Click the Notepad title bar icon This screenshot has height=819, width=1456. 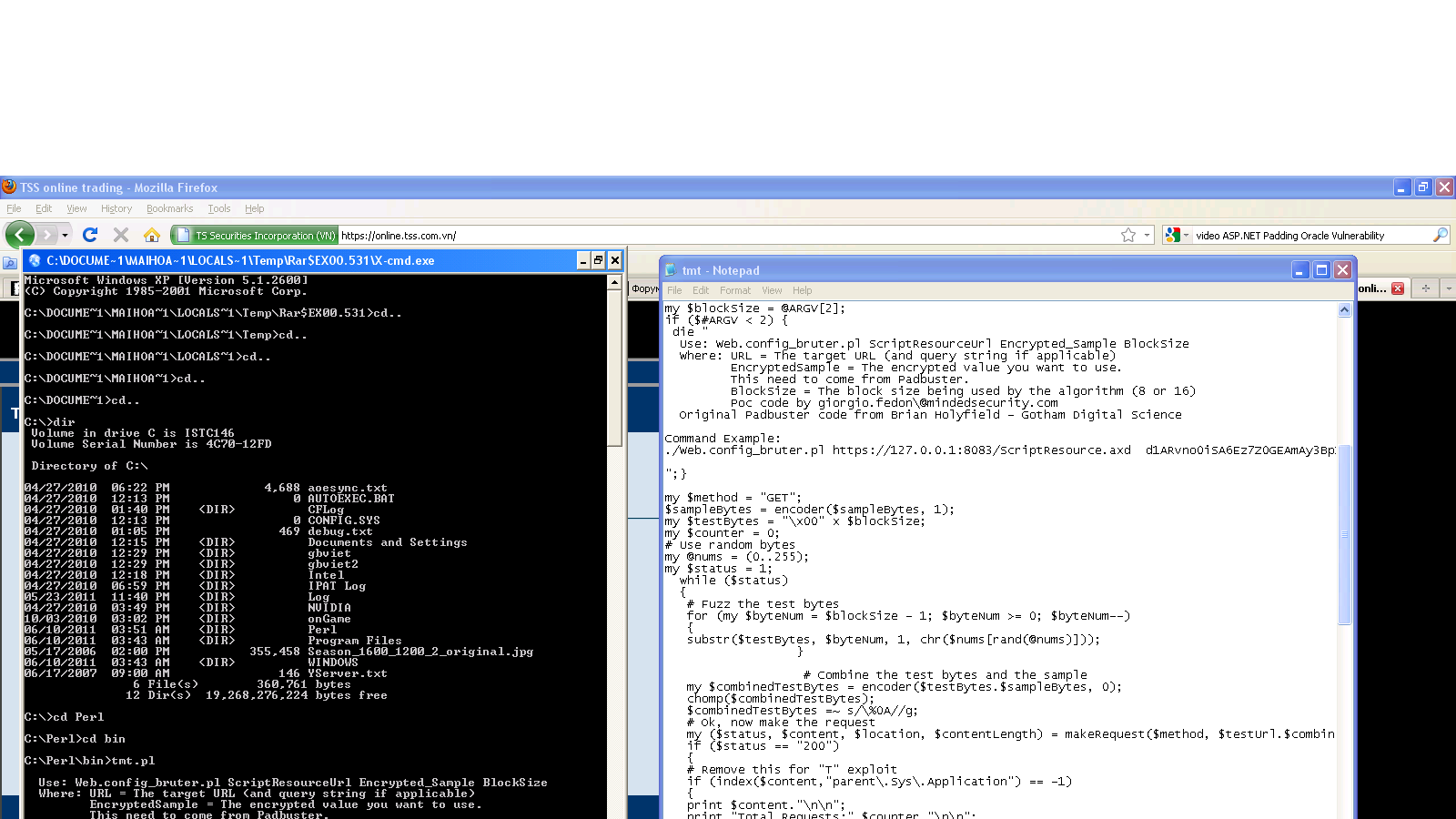coord(671,270)
